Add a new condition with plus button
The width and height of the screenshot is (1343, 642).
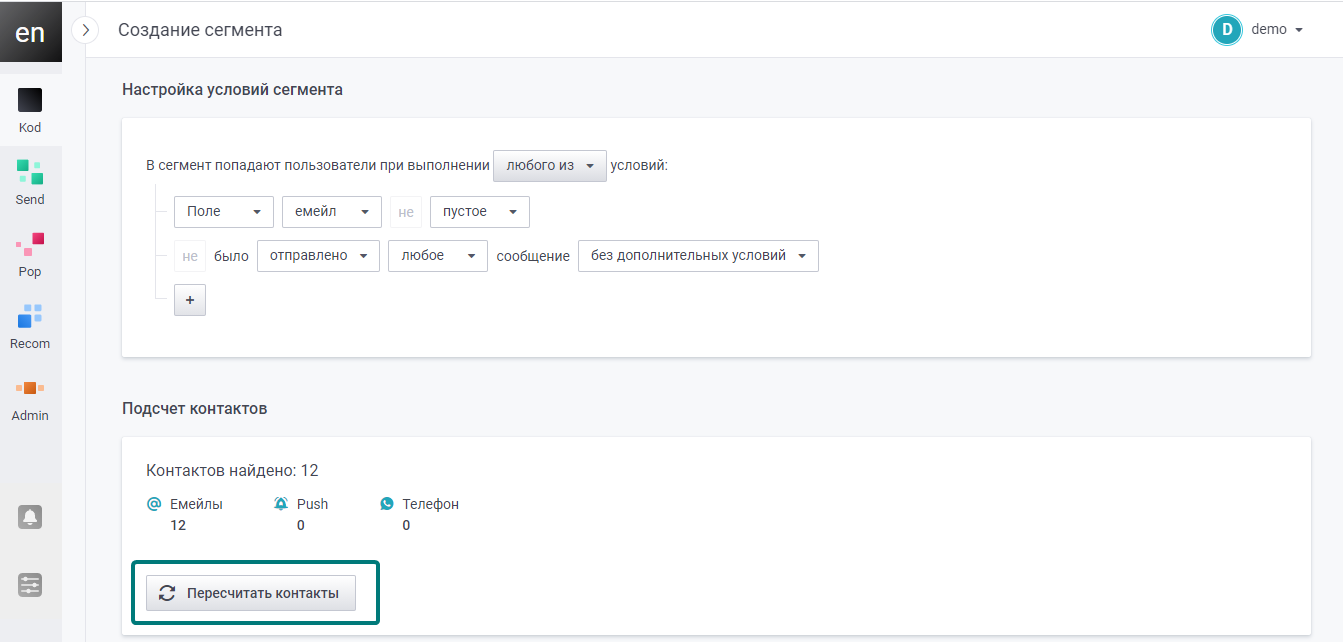pos(190,300)
